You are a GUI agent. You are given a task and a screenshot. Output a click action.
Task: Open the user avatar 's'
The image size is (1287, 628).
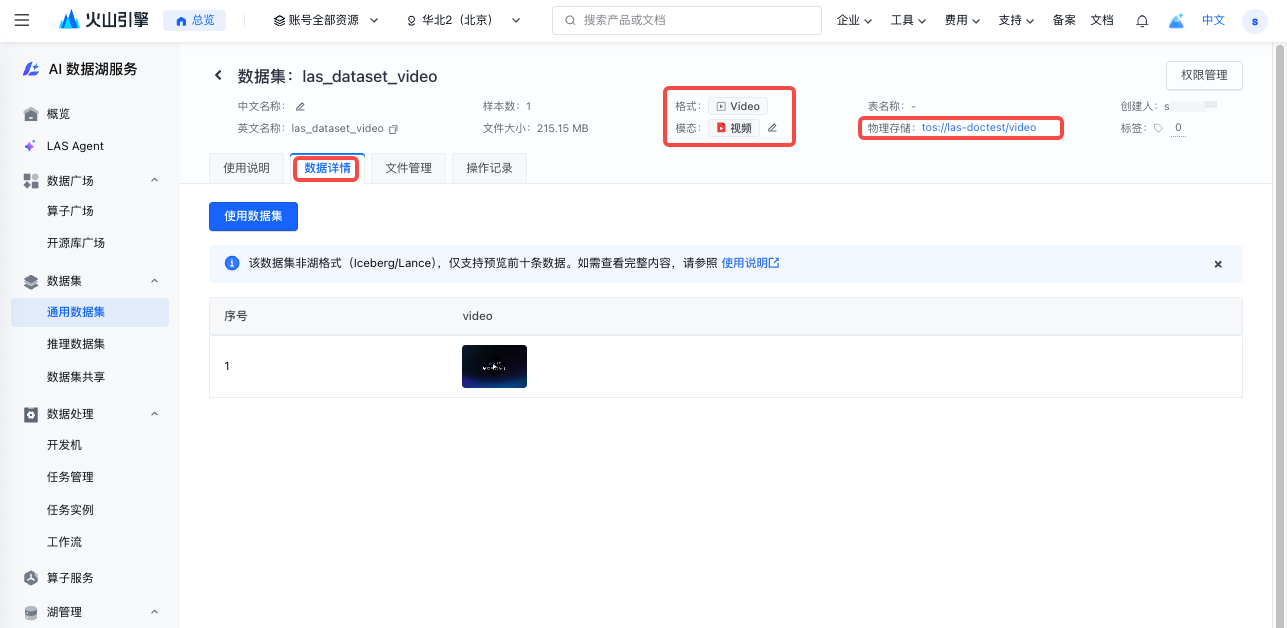click(1255, 21)
